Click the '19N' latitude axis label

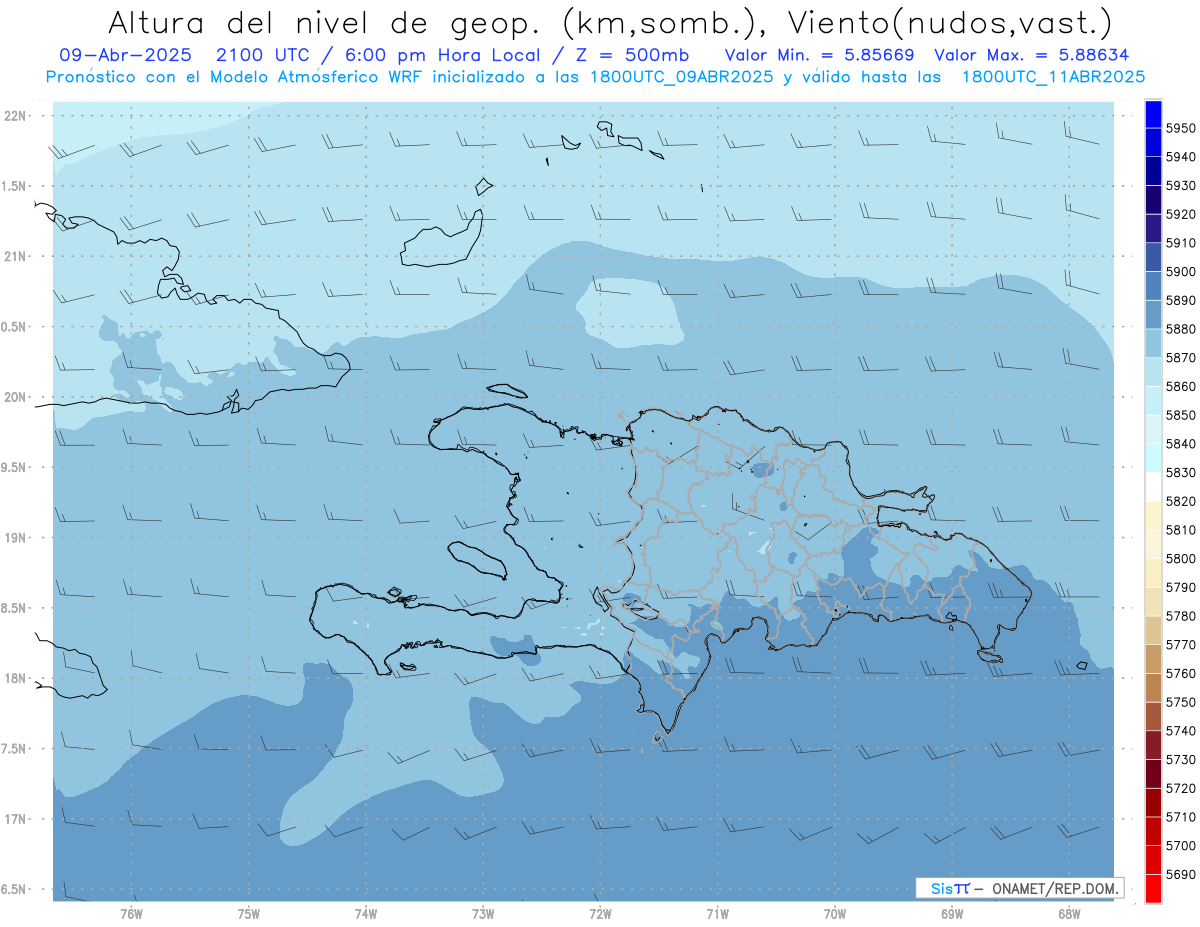pos(15,537)
